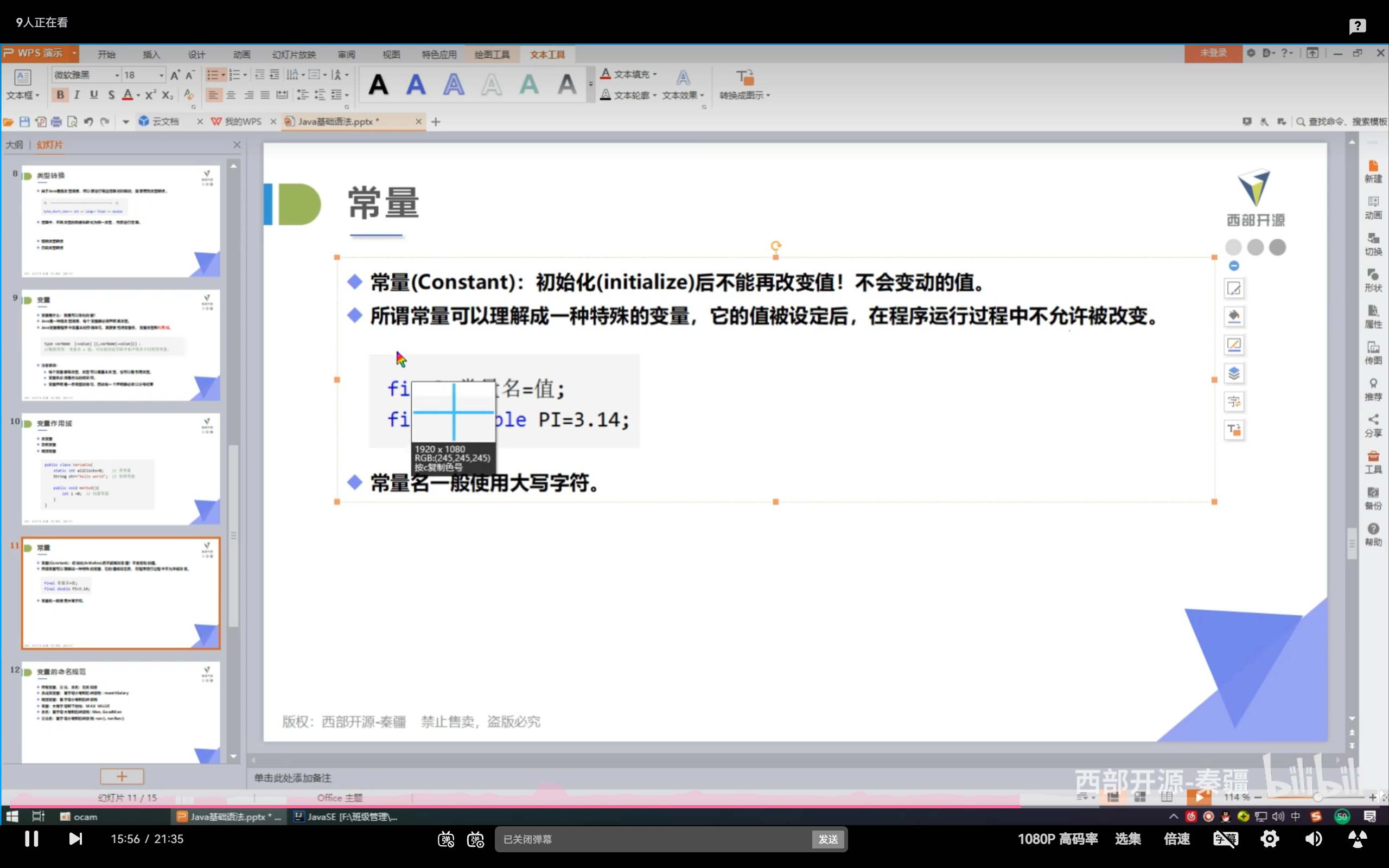Open the 形状 sidebar panel icon
The image size is (1389, 868).
pyautogui.click(x=1373, y=279)
